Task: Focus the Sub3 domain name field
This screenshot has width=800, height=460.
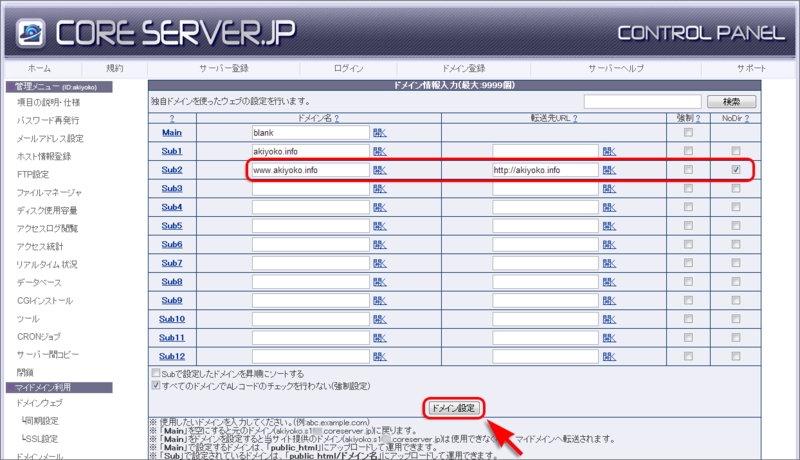Action: pyautogui.click(x=310, y=189)
